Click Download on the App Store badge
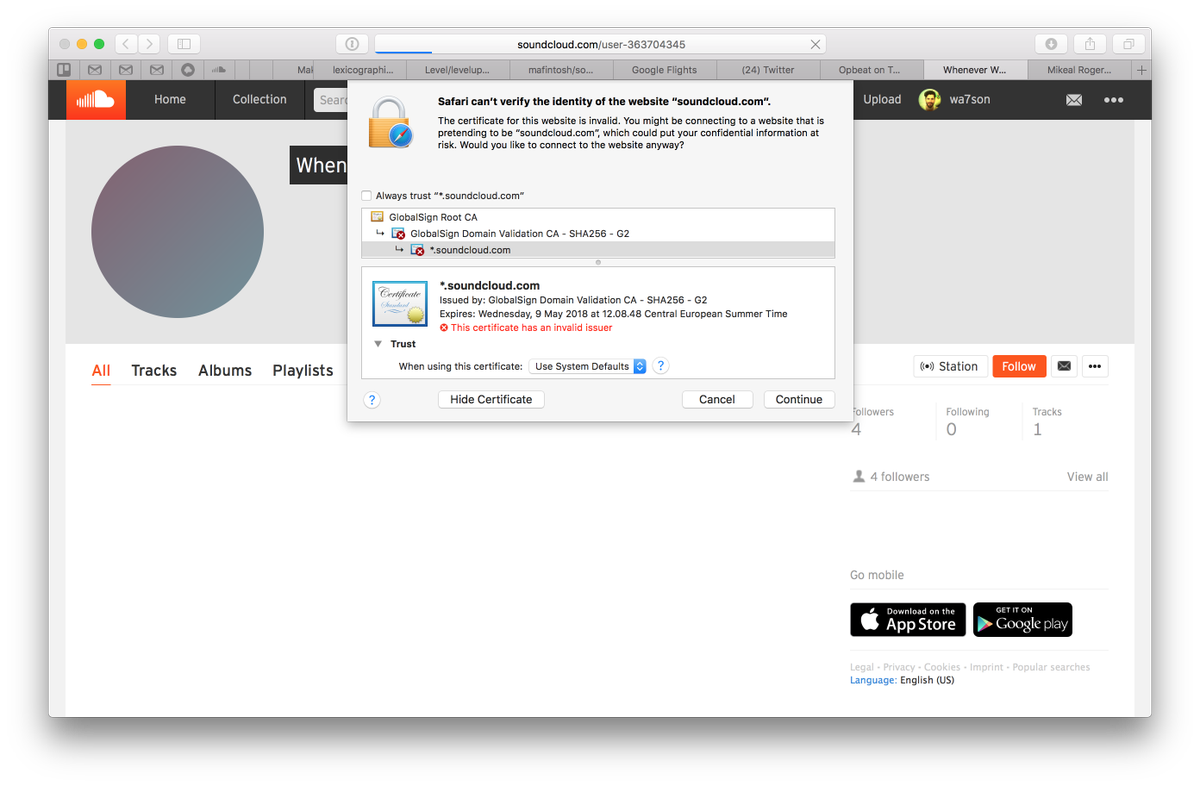 pos(908,619)
